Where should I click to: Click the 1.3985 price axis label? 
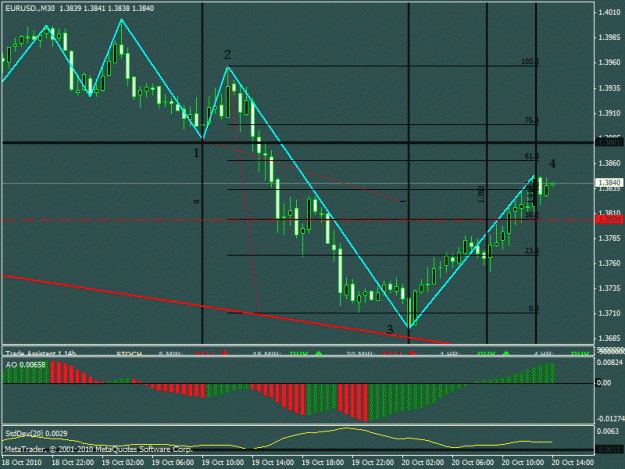[609, 37]
